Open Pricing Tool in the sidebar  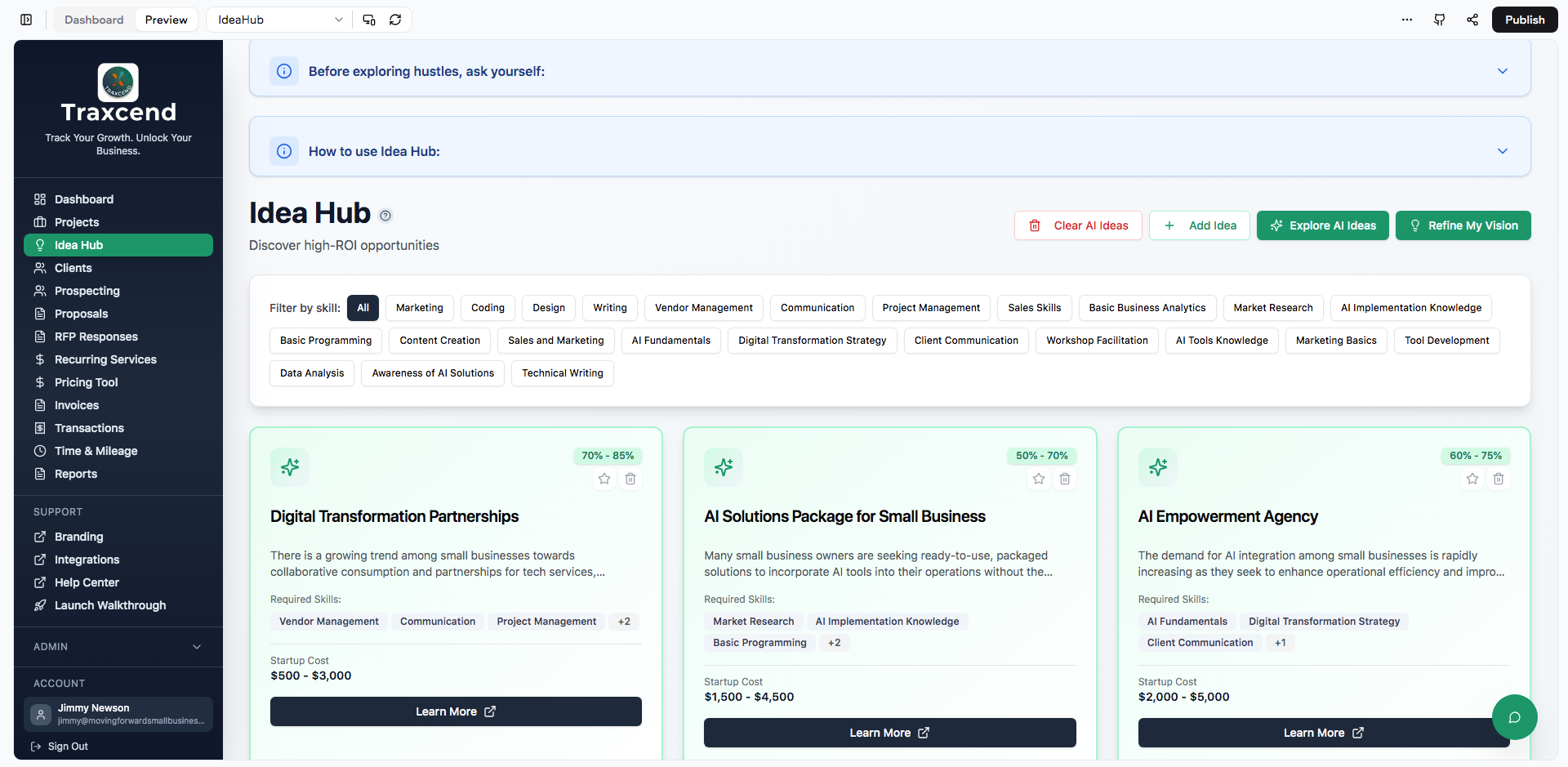(x=86, y=382)
